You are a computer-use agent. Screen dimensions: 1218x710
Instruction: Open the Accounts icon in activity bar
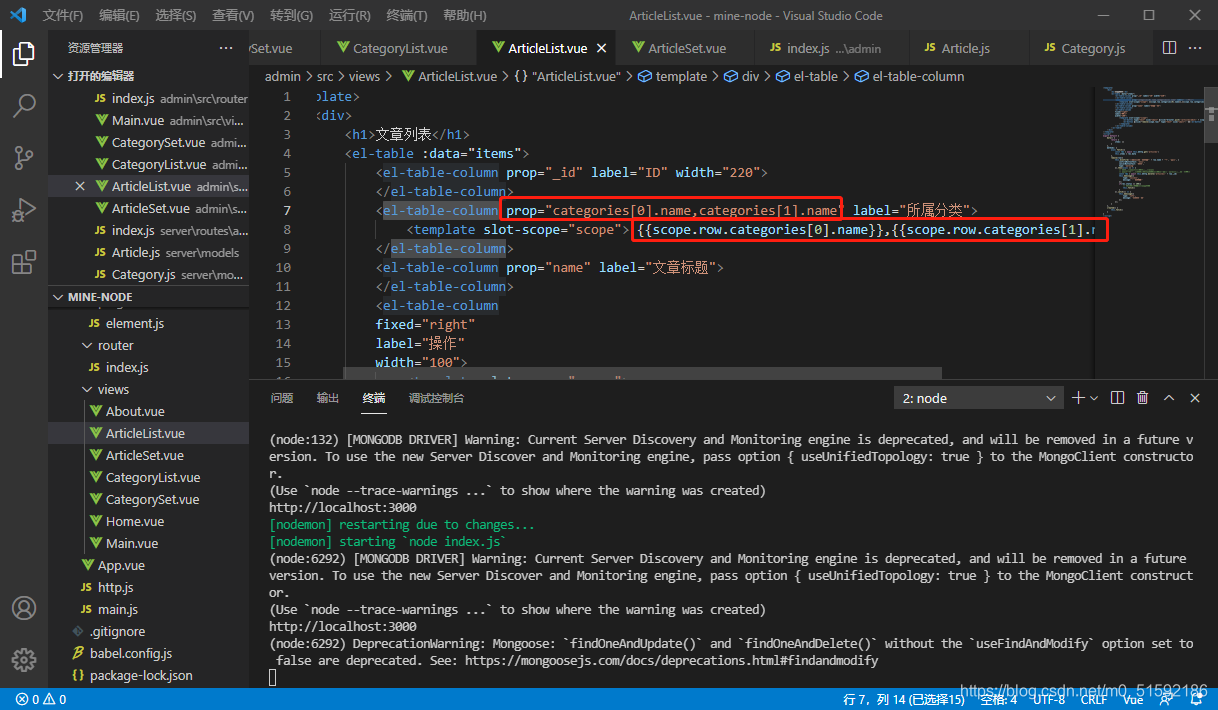click(x=24, y=608)
